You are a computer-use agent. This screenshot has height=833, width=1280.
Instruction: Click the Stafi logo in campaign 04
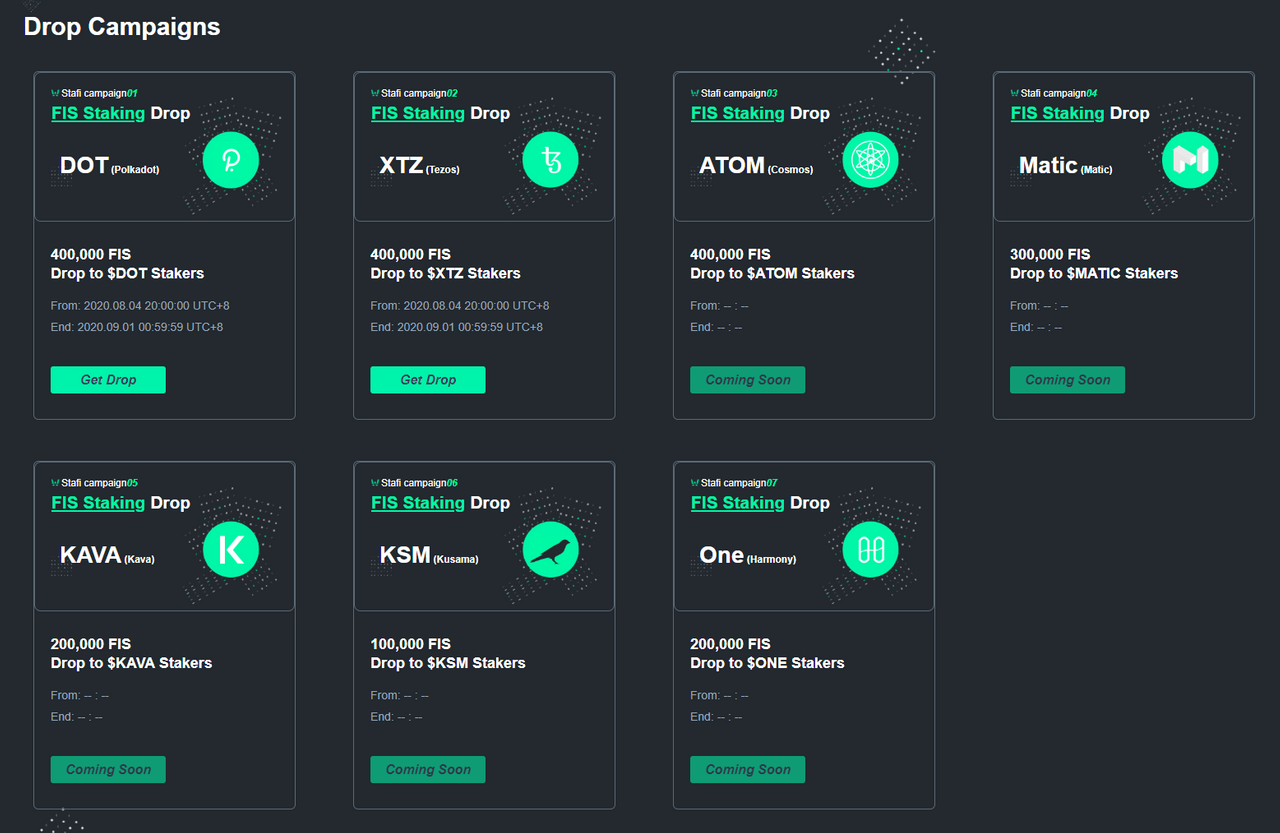[1015, 93]
